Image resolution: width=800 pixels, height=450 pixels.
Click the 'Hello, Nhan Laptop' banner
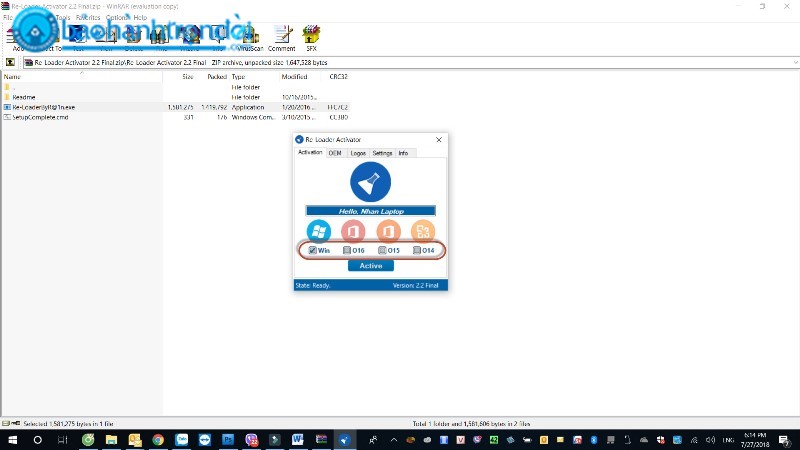click(x=371, y=211)
